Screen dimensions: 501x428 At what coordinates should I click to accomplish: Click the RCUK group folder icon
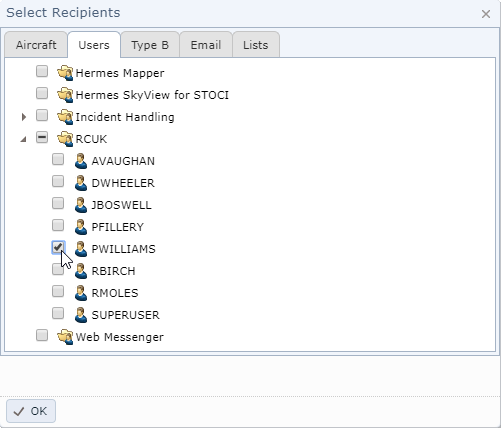click(65, 139)
